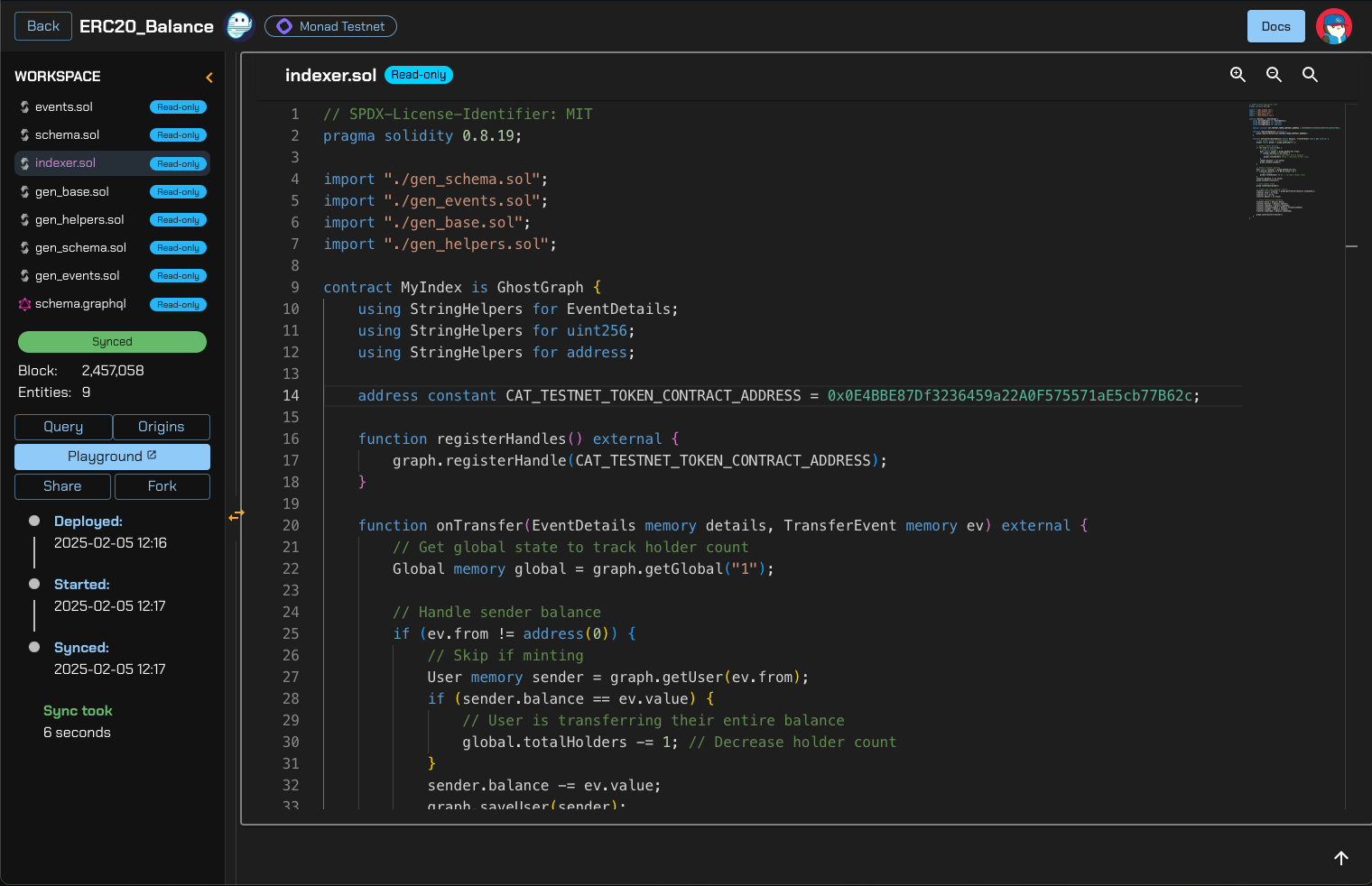Open the code search magnifier icon
The height and width of the screenshot is (886, 1372).
pyautogui.click(x=1310, y=75)
